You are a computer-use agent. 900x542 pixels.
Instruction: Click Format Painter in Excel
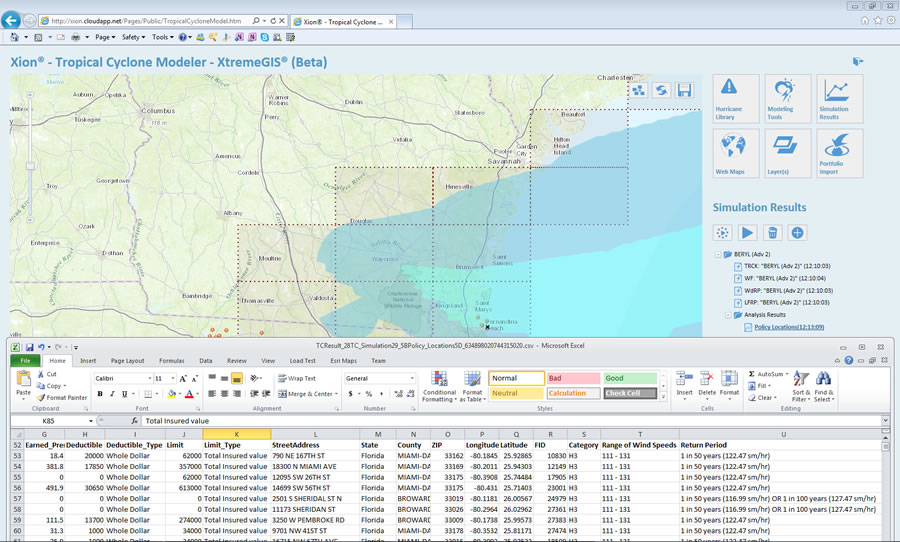click(x=62, y=397)
